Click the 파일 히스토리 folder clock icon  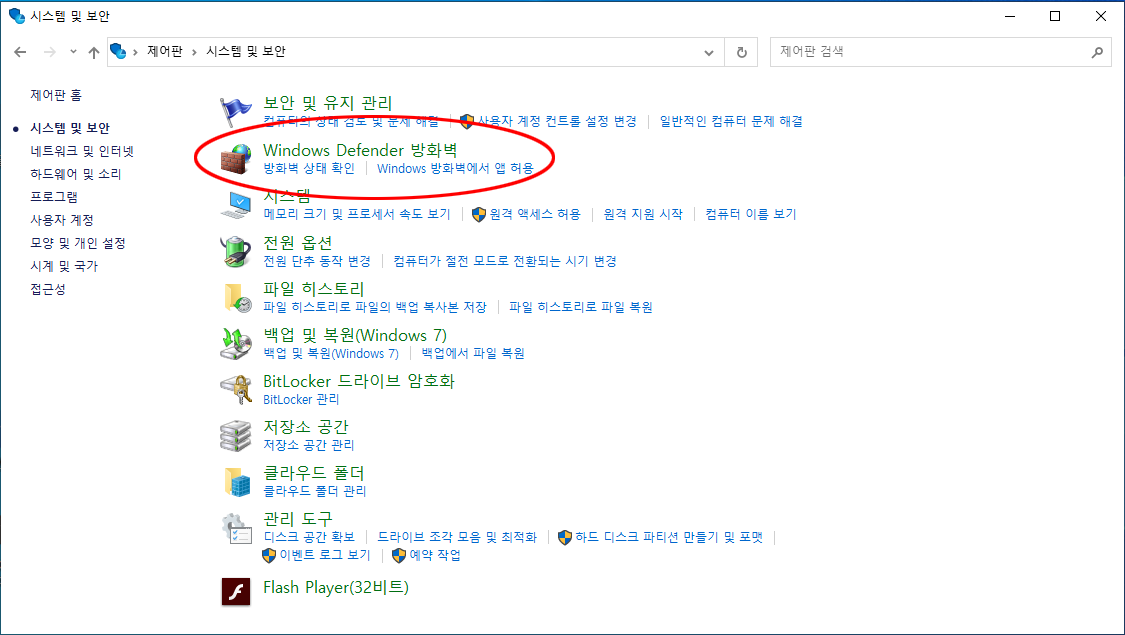pyautogui.click(x=237, y=298)
